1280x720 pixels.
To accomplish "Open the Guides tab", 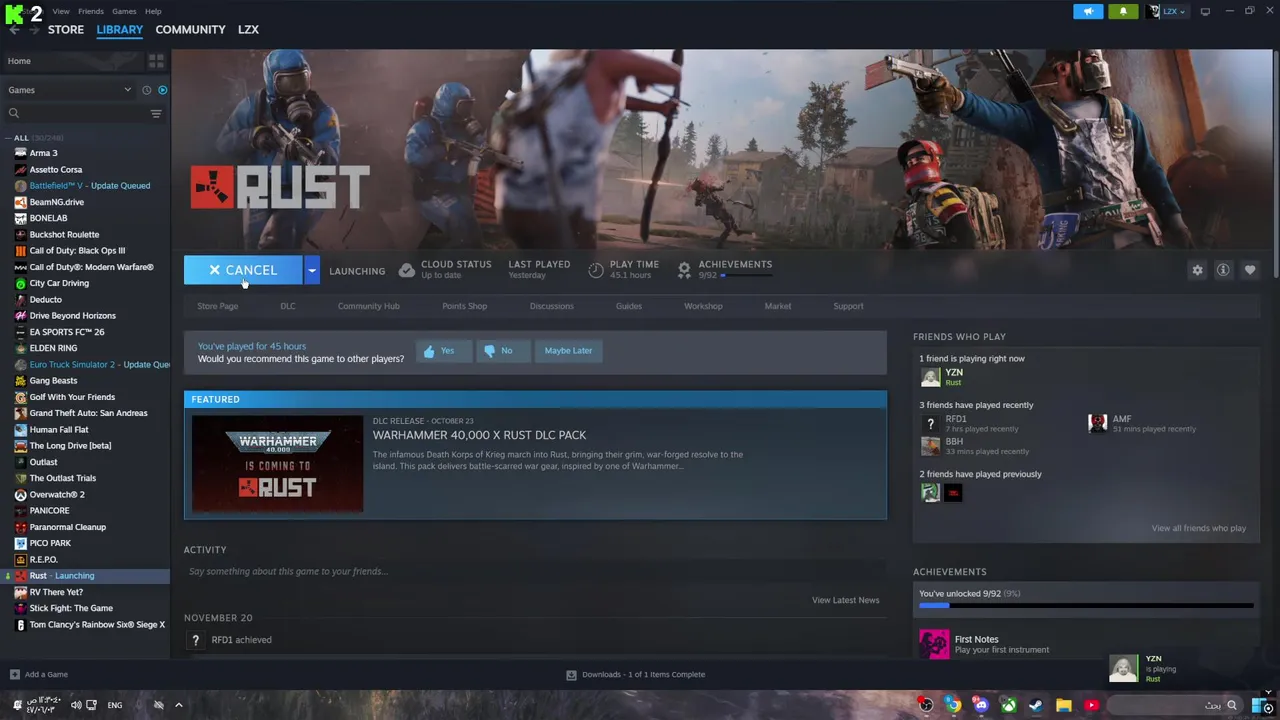I will 629,306.
